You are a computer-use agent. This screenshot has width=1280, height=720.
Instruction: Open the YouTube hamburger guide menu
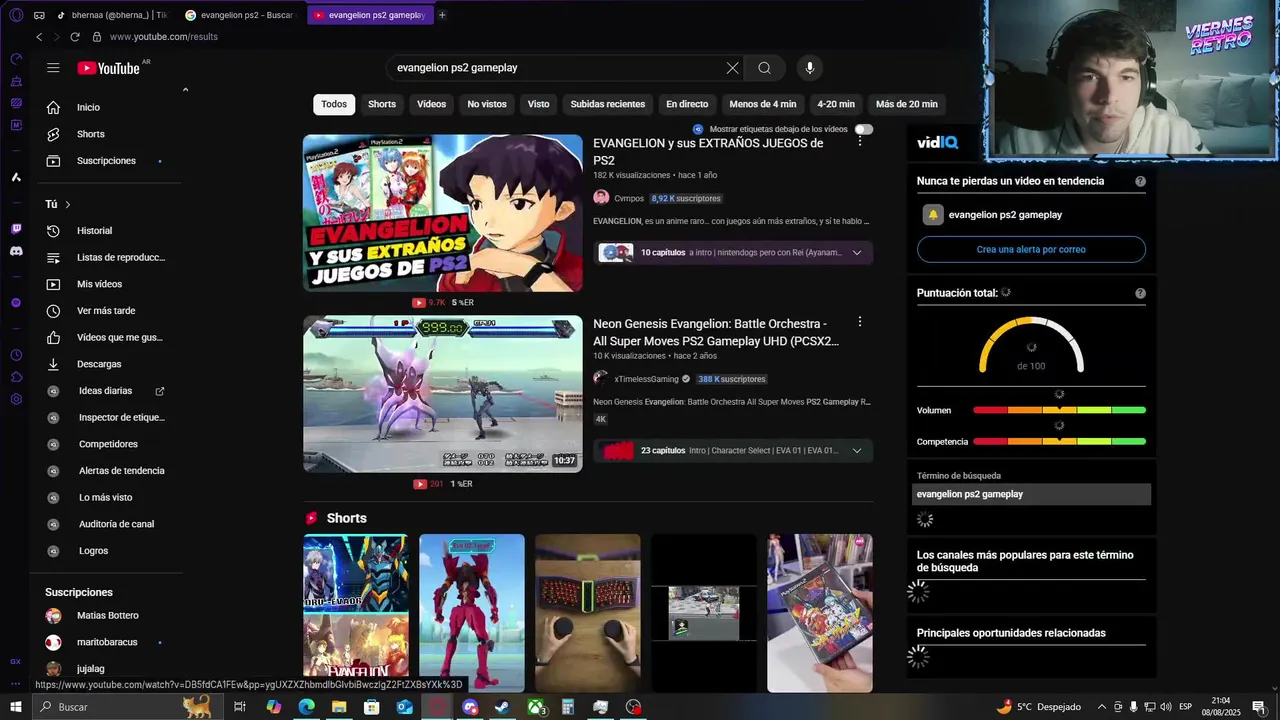[53, 68]
